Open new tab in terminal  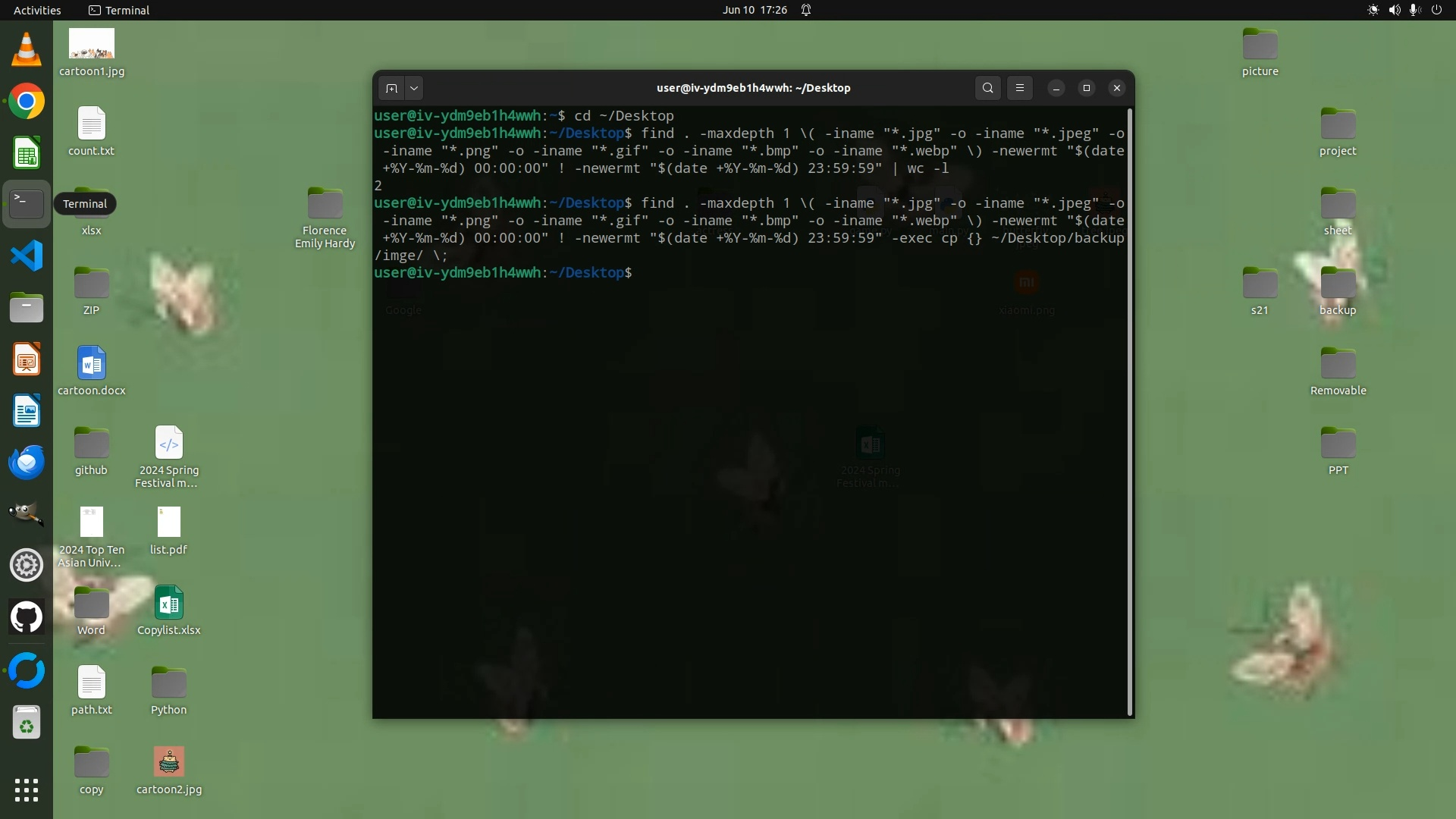391,88
